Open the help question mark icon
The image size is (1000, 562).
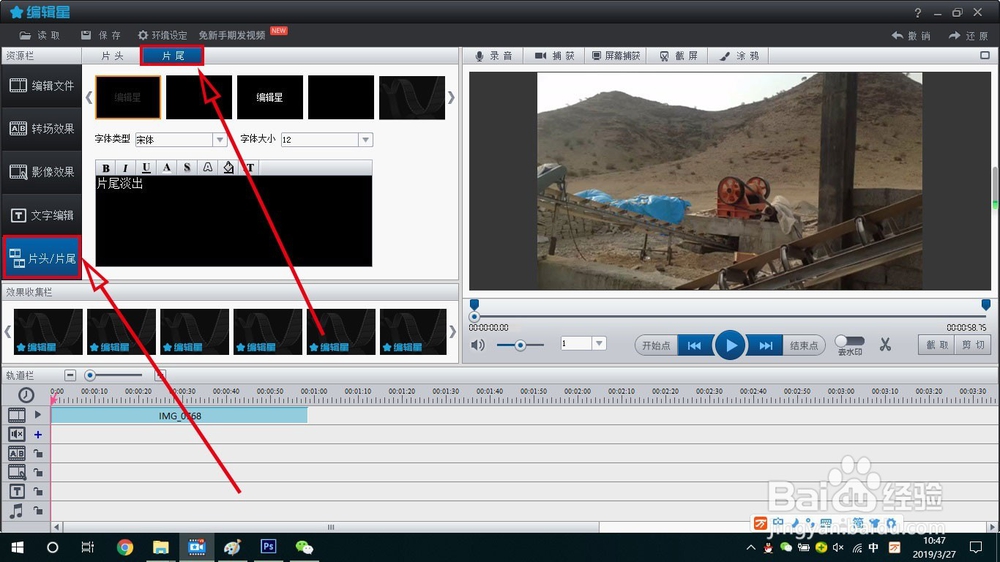918,13
